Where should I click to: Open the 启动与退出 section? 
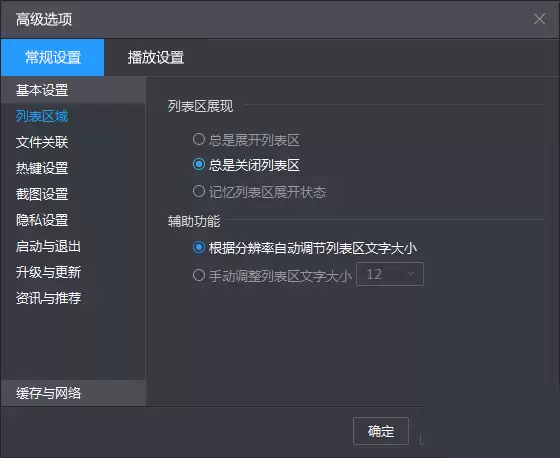(73, 246)
